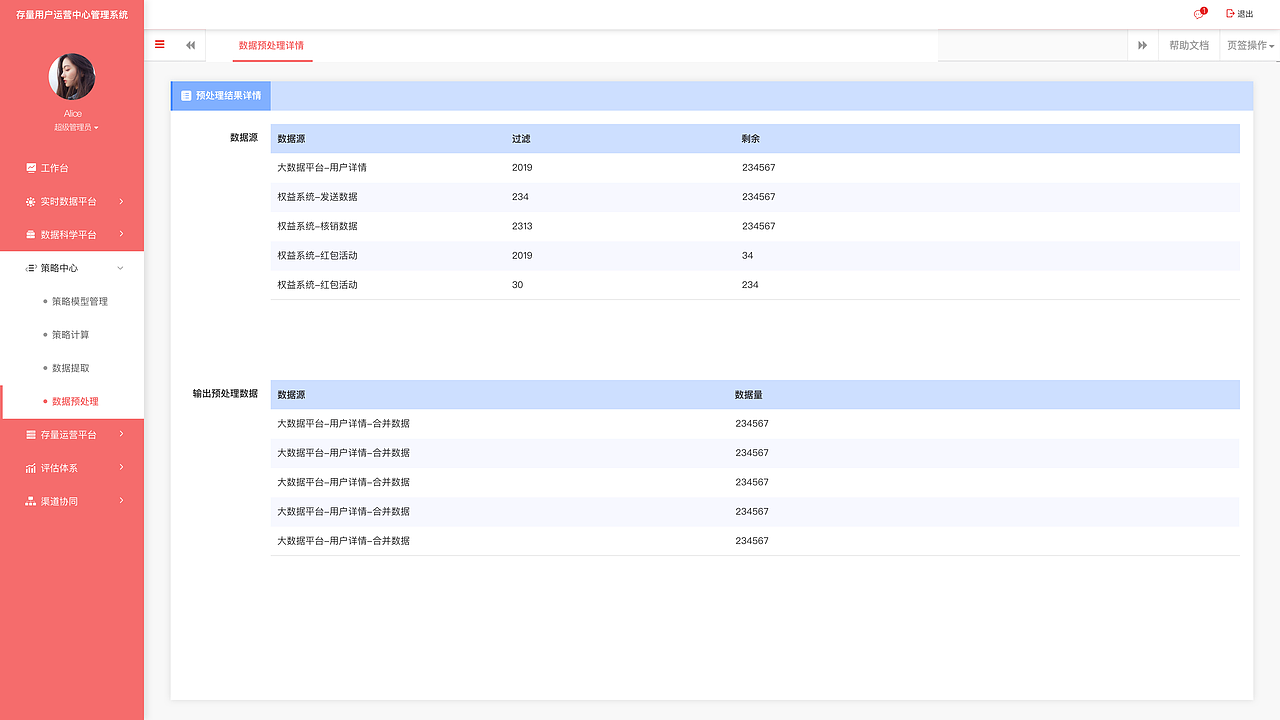This screenshot has height=720, width=1280.
Task: Expand the 渠道协同 menu chevron
Action: (121, 501)
